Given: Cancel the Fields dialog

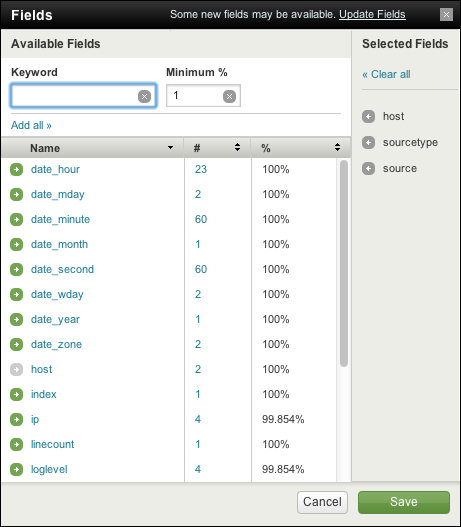Looking at the screenshot, I should coord(322,502).
